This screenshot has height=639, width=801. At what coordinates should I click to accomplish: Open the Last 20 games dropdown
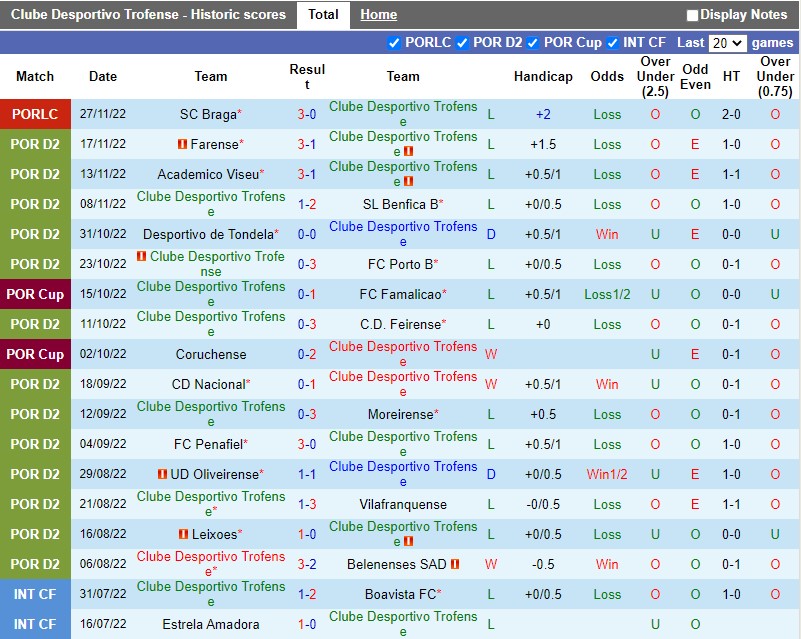tap(727, 43)
